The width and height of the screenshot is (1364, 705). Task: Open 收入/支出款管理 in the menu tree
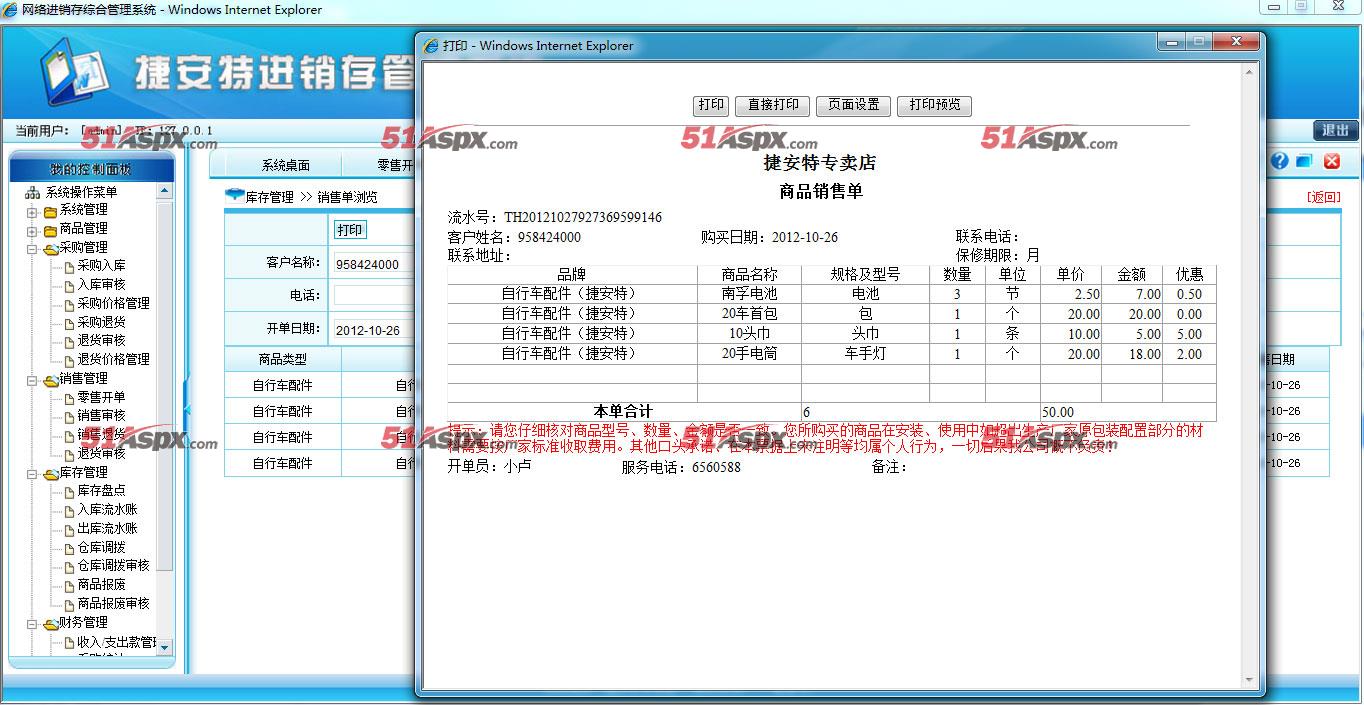point(117,642)
